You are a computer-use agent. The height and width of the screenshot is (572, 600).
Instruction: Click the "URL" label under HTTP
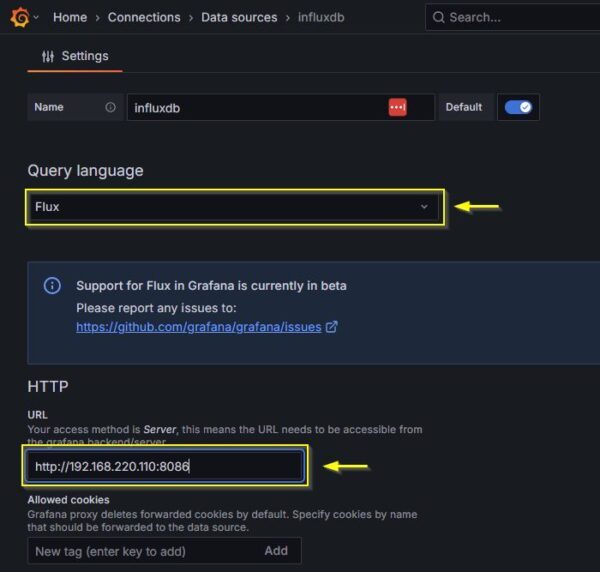click(x=38, y=415)
